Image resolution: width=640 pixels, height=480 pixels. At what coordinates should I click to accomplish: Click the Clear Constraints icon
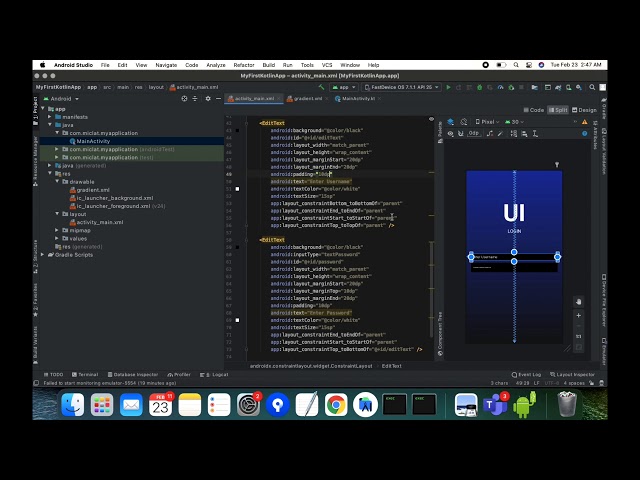490,133
